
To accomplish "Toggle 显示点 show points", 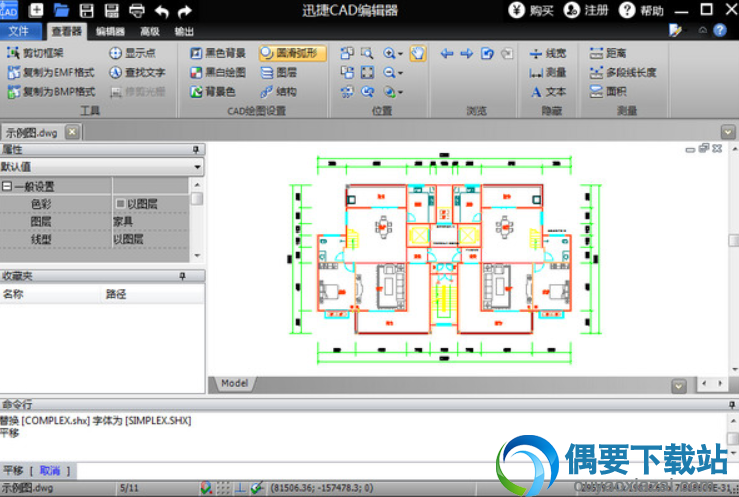I will tap(132, 53).
